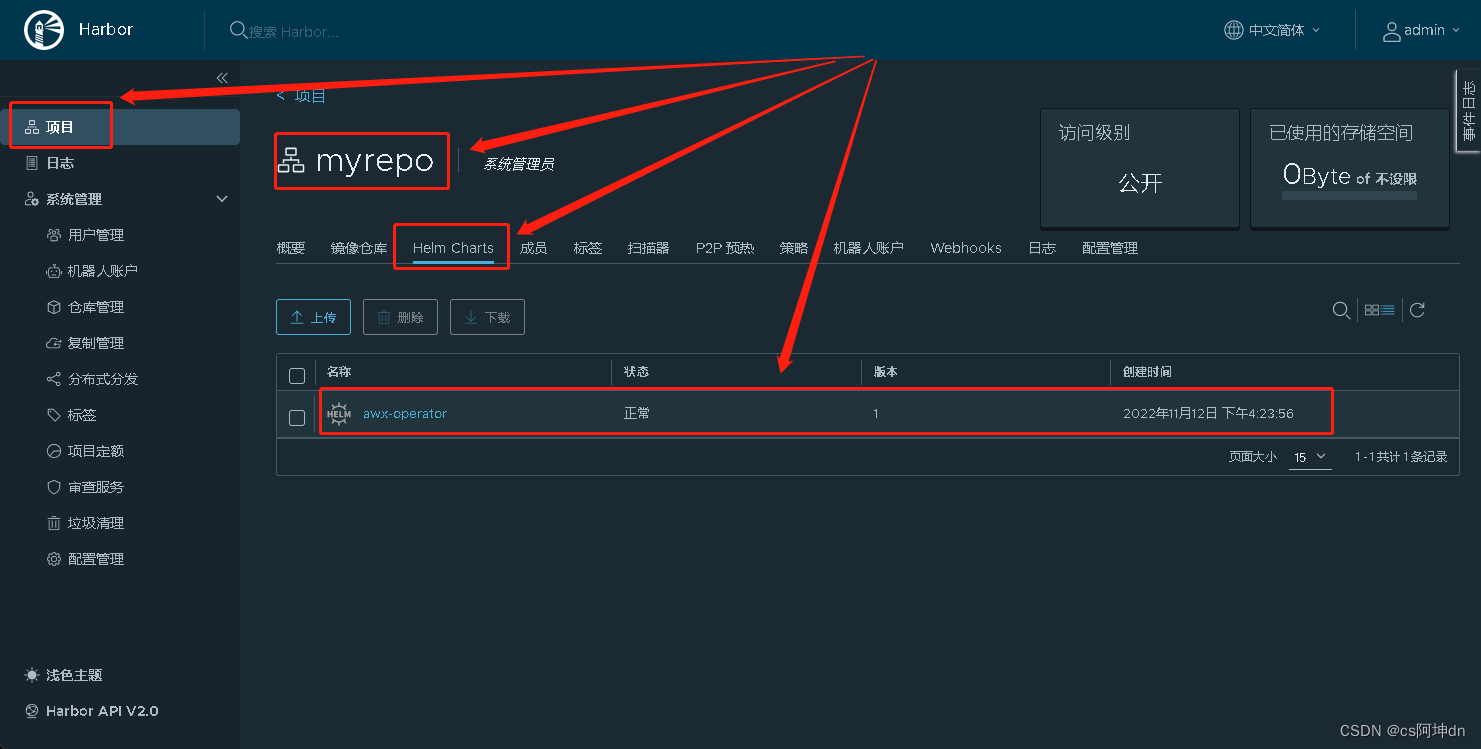
Task: Select 项目 in the sidebar
Action: point(120,127)
